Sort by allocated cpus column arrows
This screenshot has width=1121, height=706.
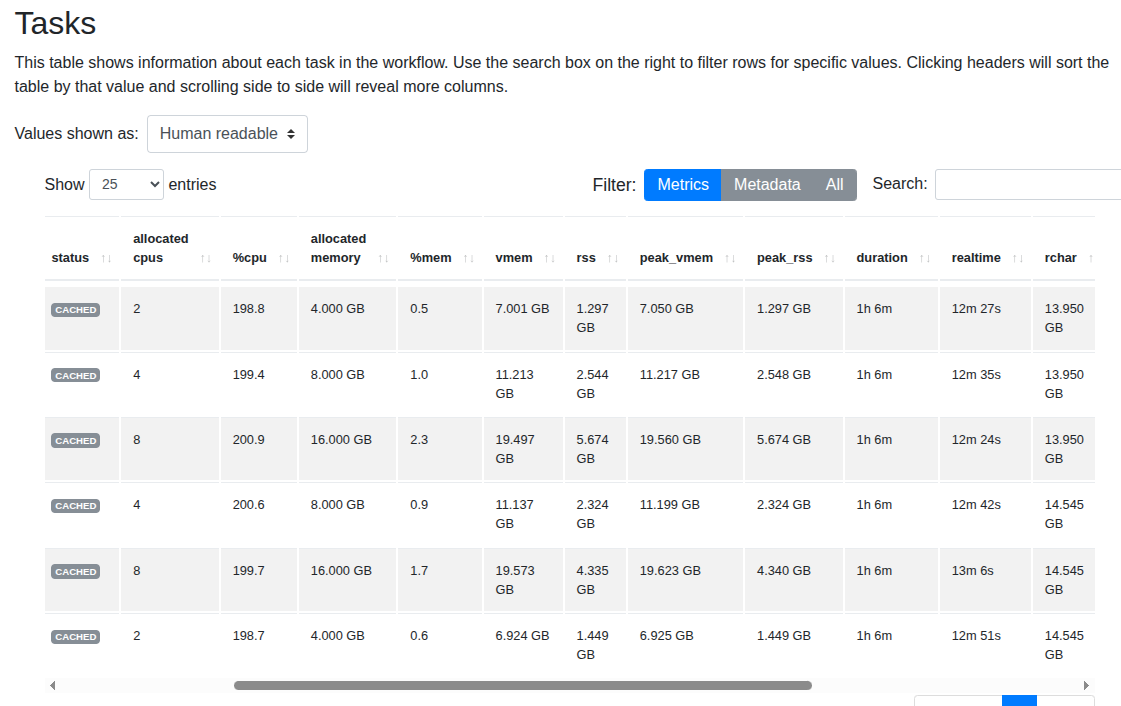point(206,258)
